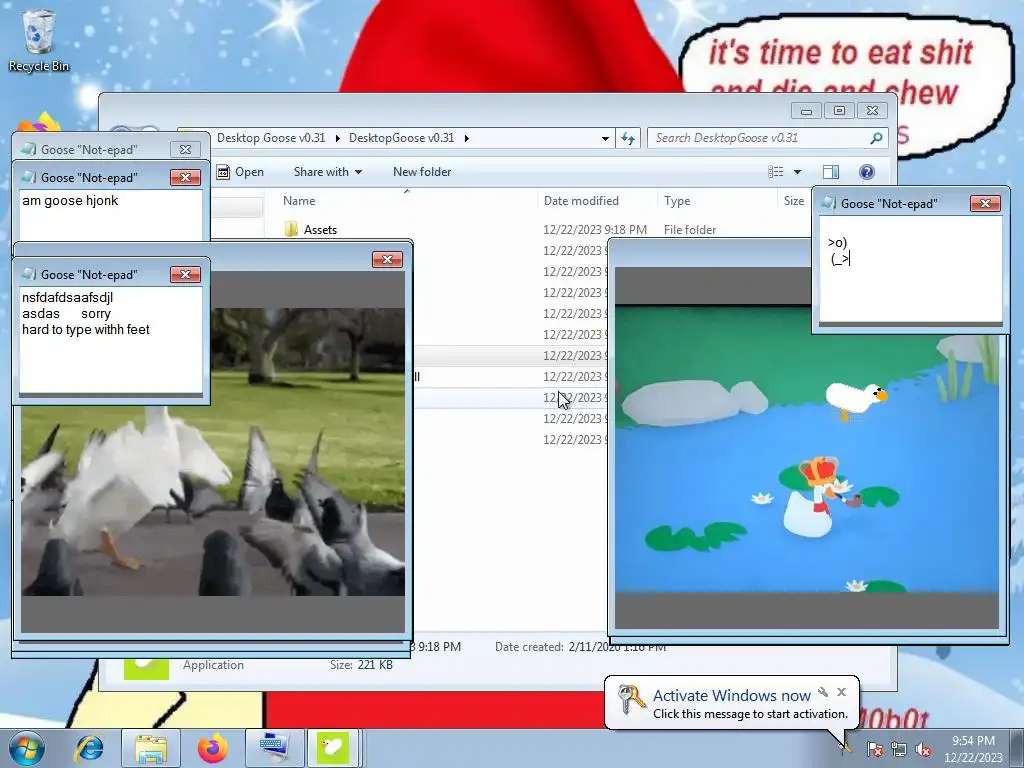Click the Open toolbar button

240,172
